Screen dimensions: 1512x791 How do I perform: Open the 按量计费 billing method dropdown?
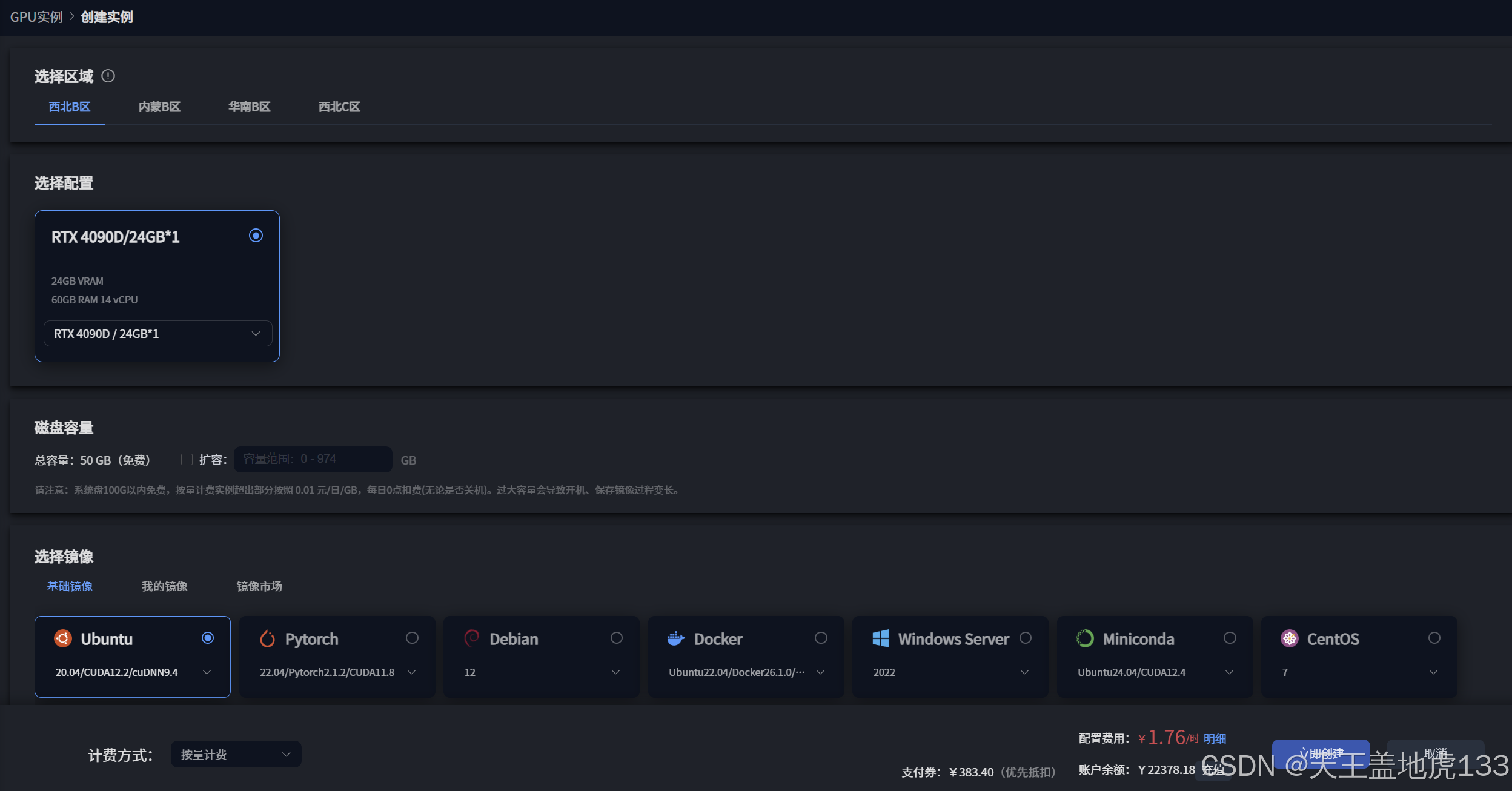pyautogui.click(x=236, y=755)
